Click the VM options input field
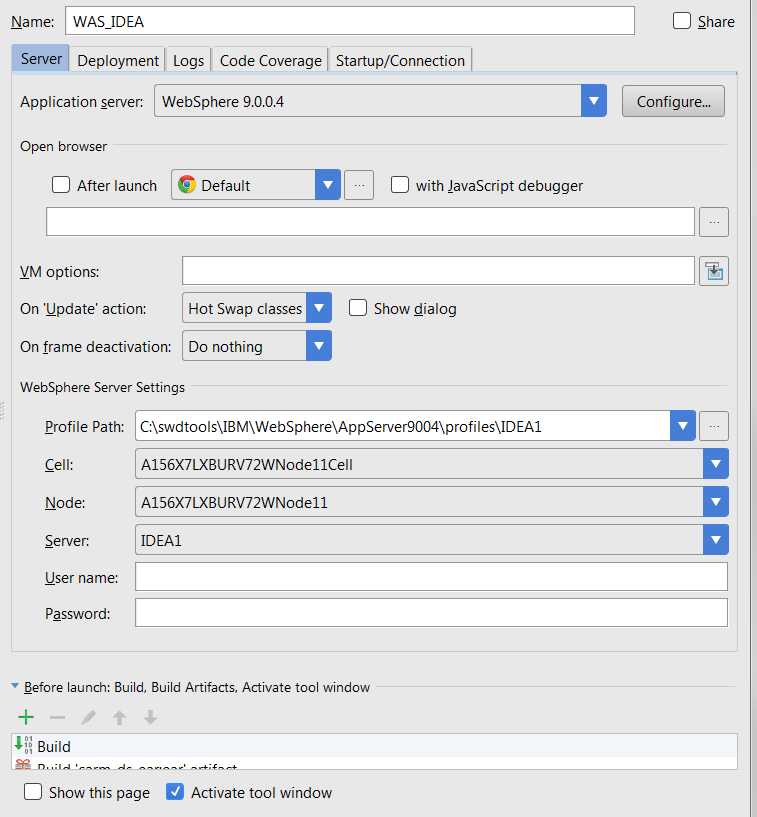 438,271
